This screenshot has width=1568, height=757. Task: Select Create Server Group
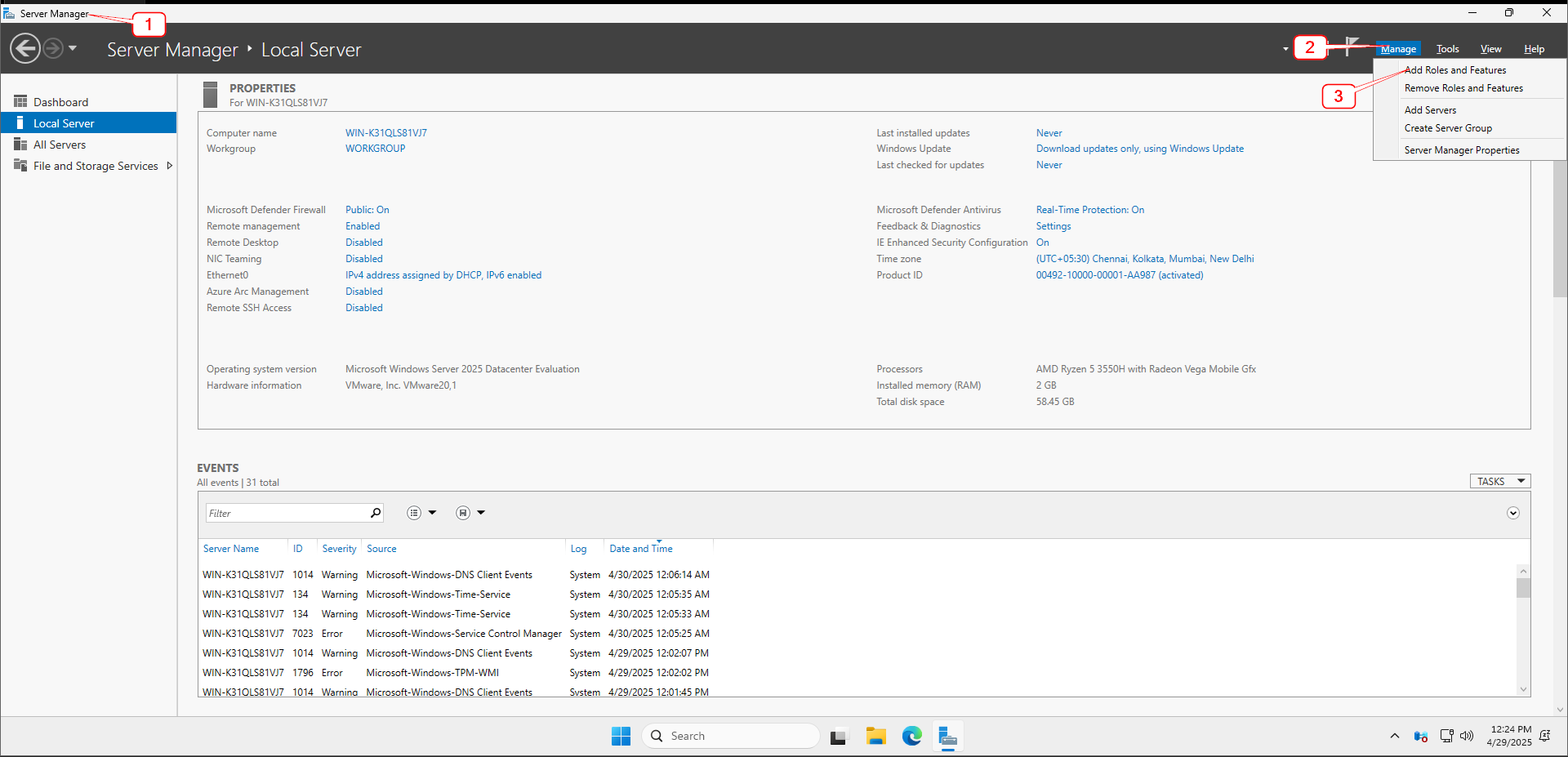point(1448,128)
